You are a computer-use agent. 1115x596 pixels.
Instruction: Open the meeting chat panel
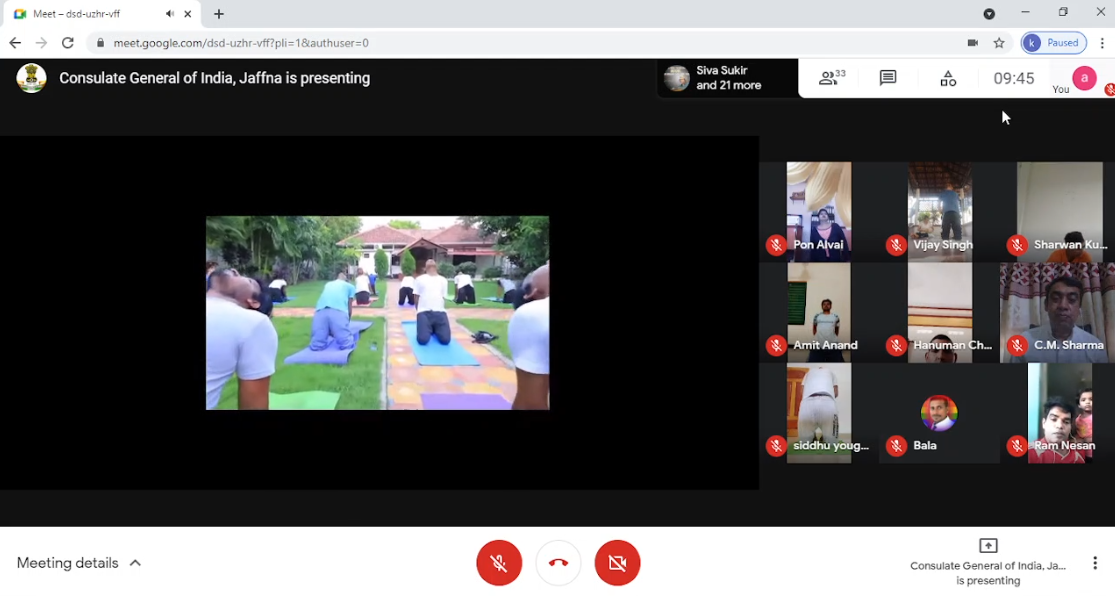(x=887, y=78)
